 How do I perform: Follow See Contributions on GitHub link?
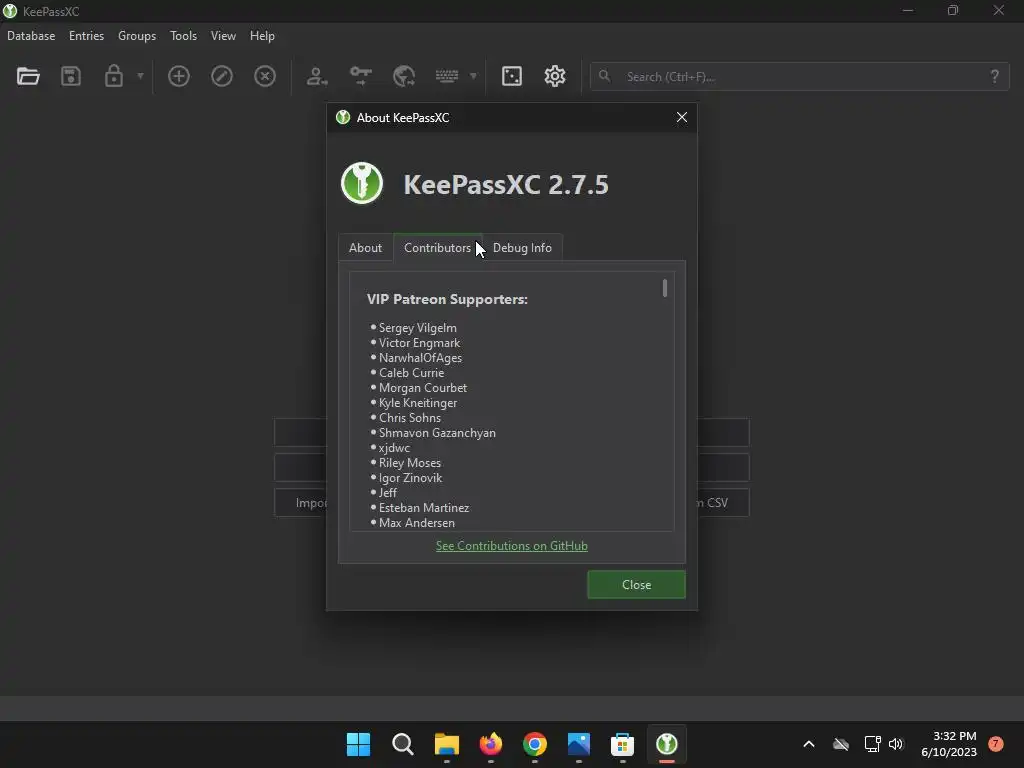[x=511, y=546]
